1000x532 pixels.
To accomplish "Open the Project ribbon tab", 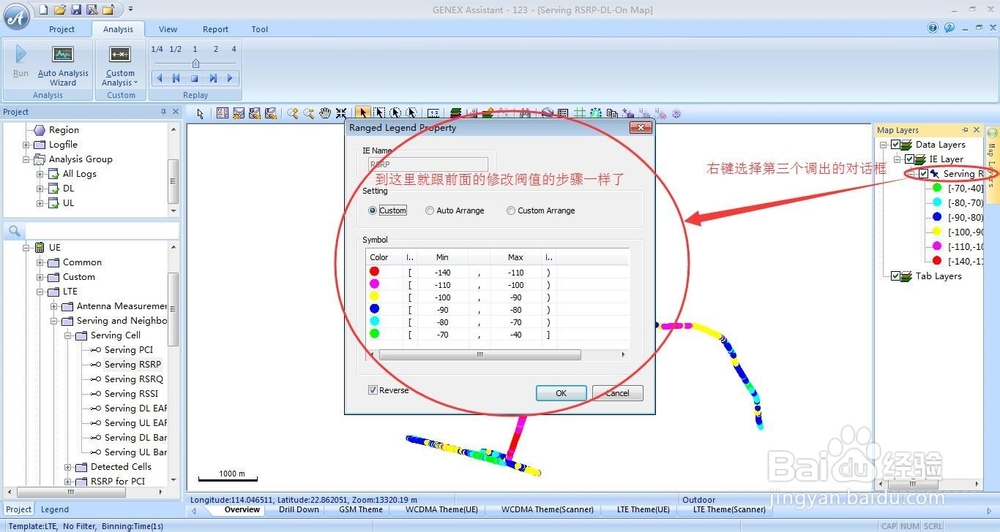I will [62, 29].
